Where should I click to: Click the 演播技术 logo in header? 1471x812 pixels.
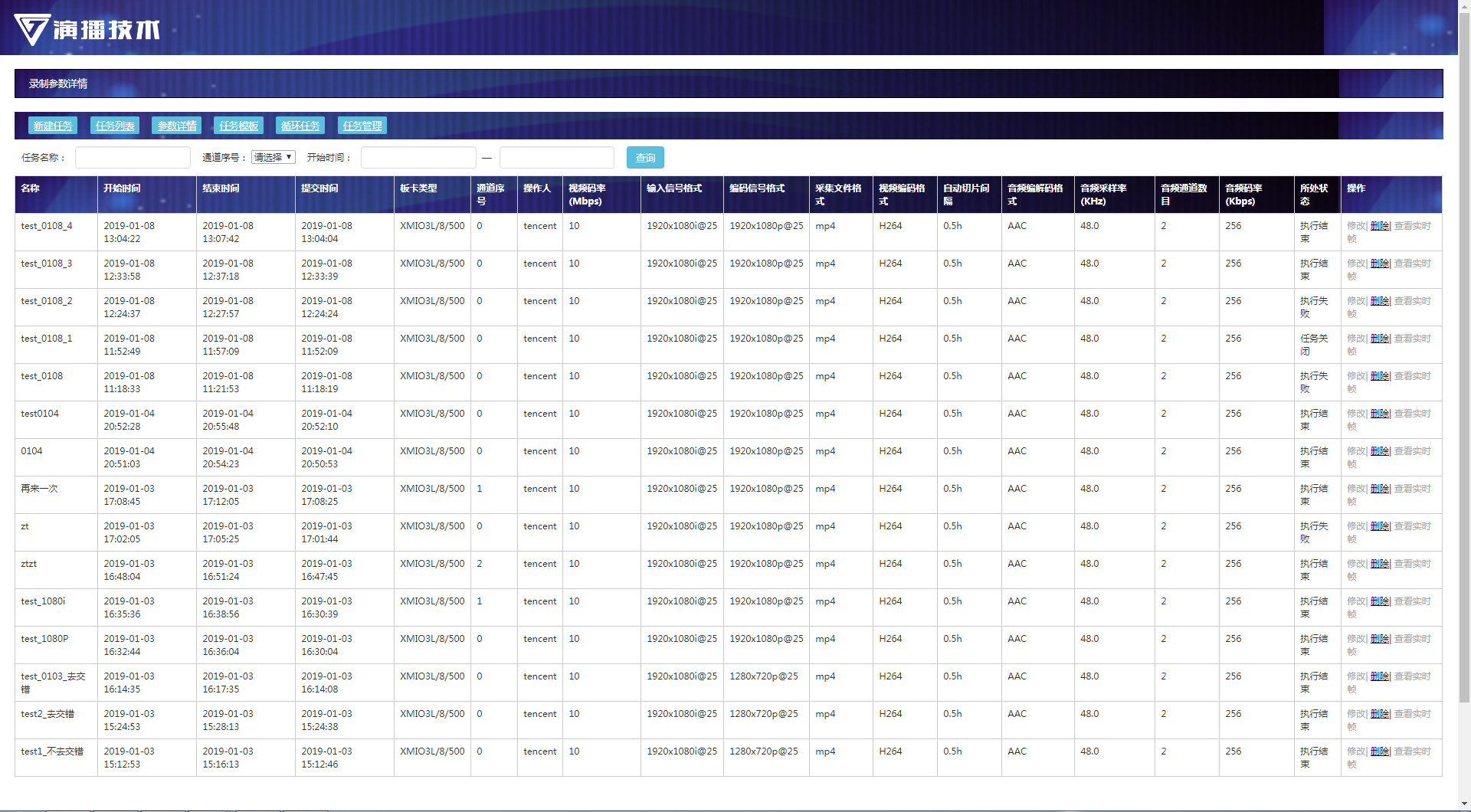click(87, 29)
